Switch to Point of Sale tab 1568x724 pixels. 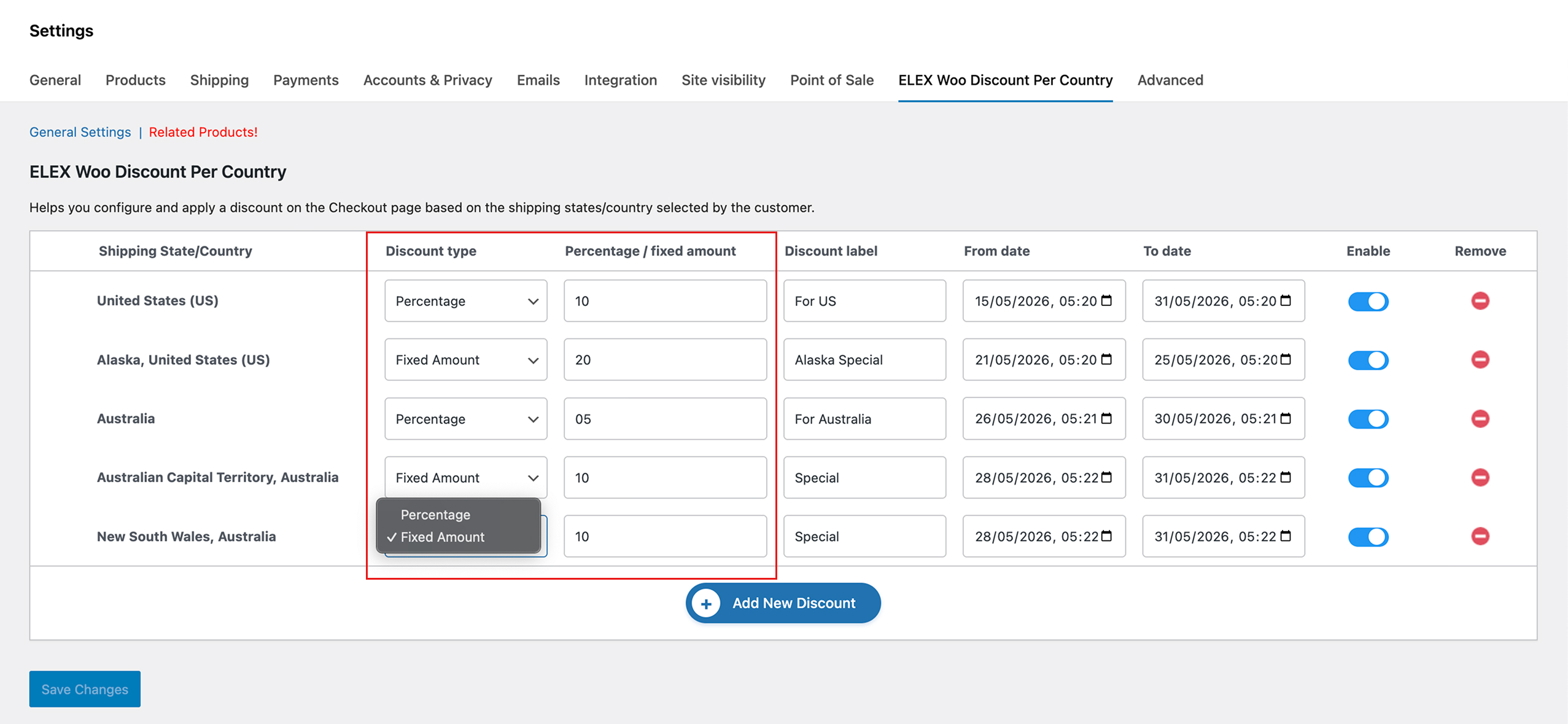[832, 80]
